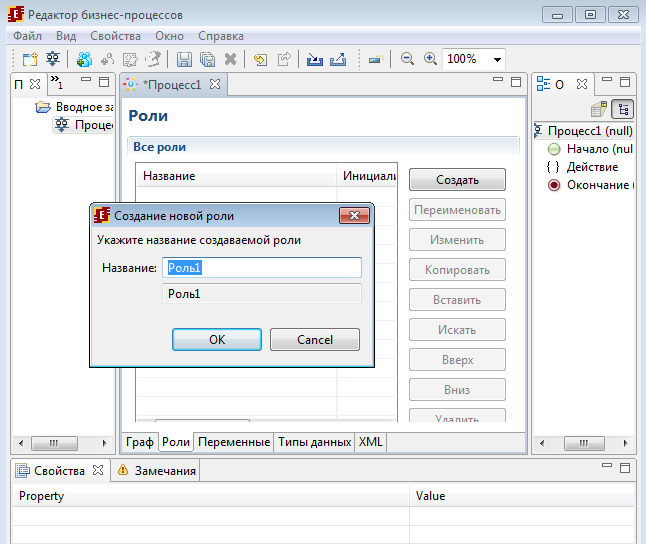Click left panel horizontal scrollbar thumb
This screenshot has width=646, height=544.
[54, 443]
